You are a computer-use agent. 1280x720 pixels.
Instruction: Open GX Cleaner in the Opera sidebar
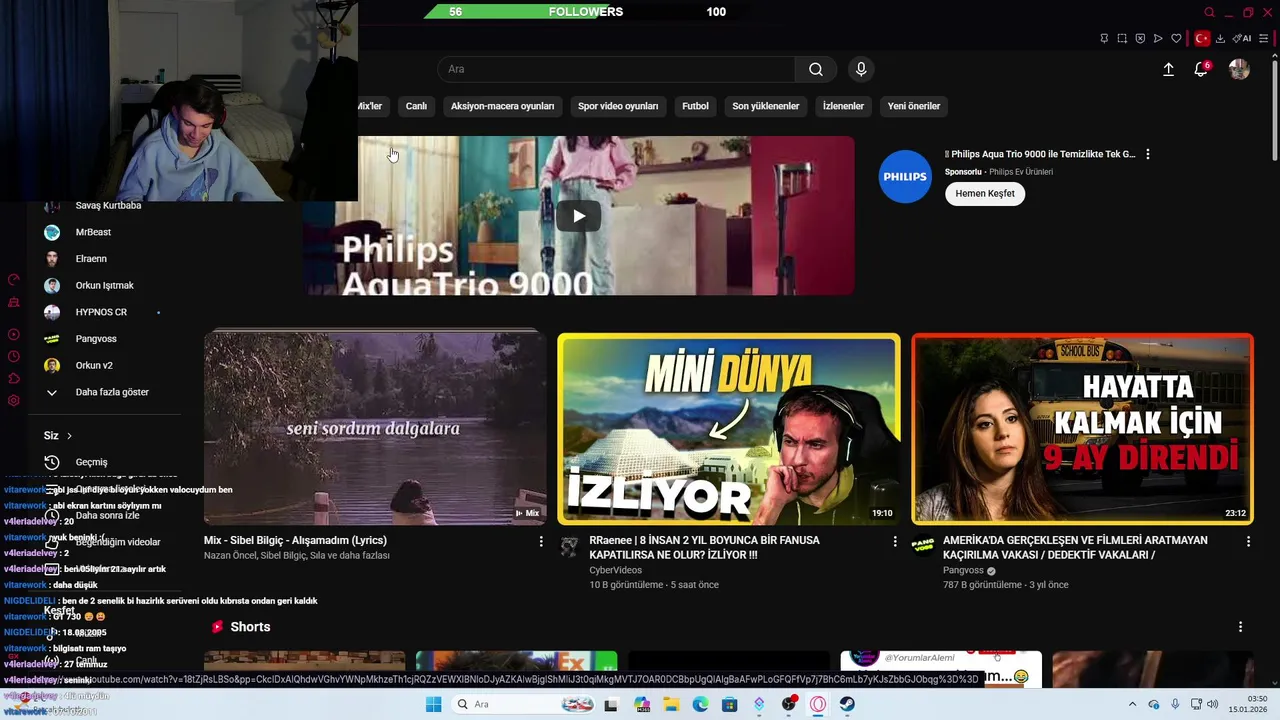(14, 302)
